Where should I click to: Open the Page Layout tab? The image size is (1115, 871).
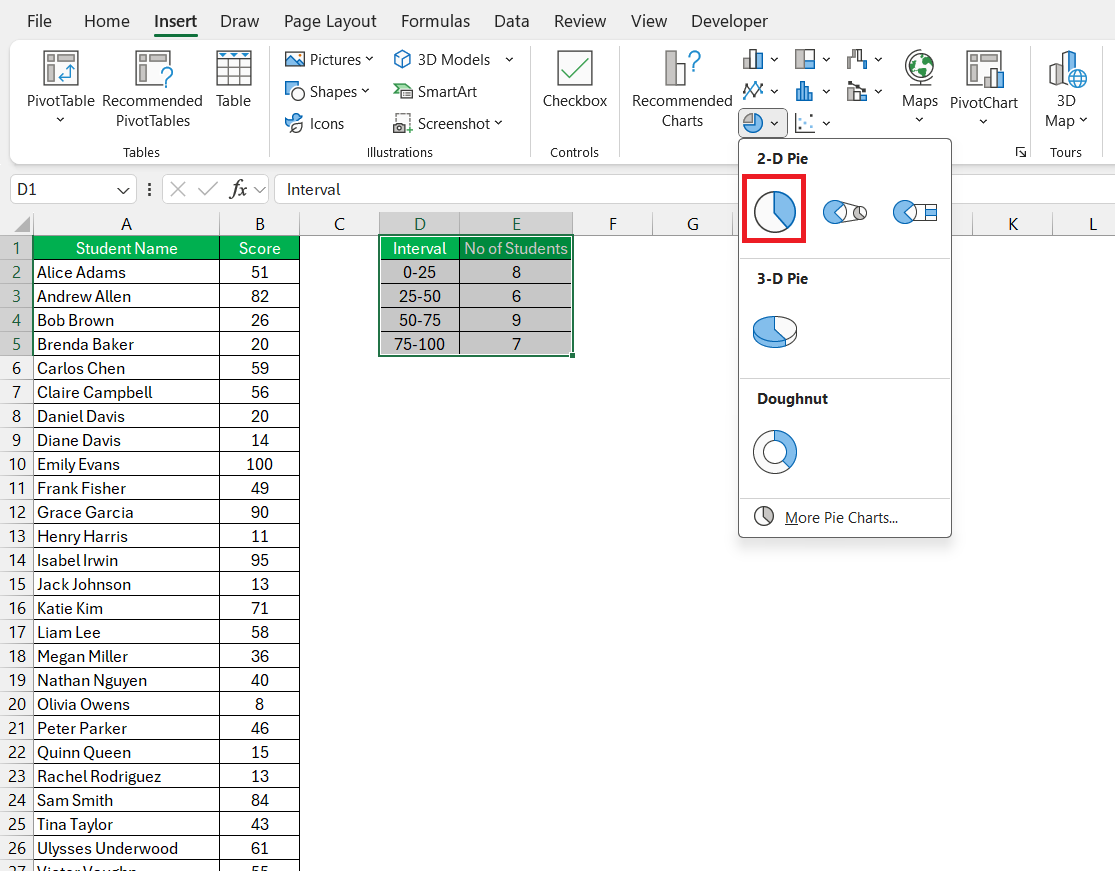tap(330, 21)
